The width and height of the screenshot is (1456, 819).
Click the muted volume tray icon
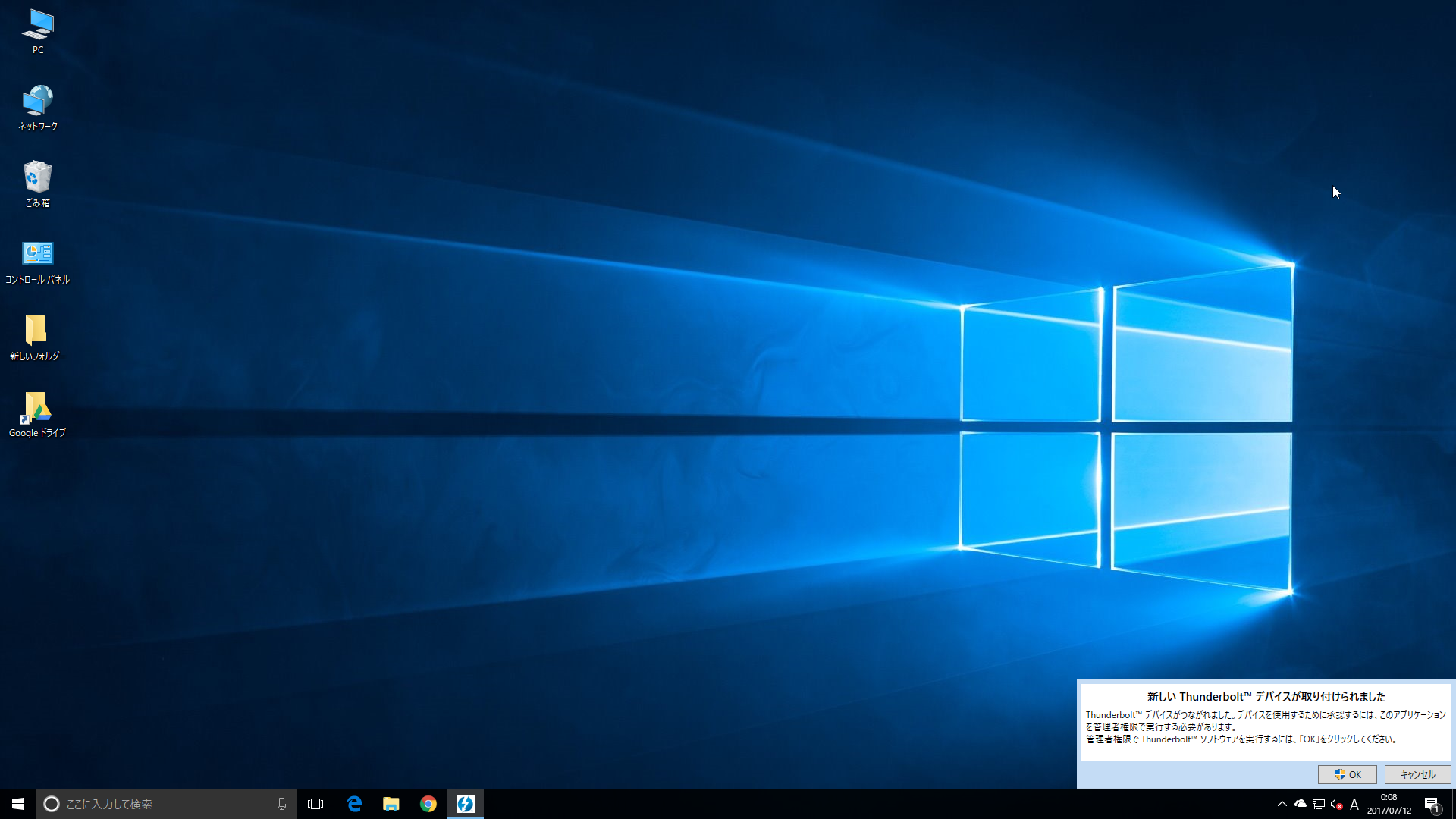point(1337,804)
